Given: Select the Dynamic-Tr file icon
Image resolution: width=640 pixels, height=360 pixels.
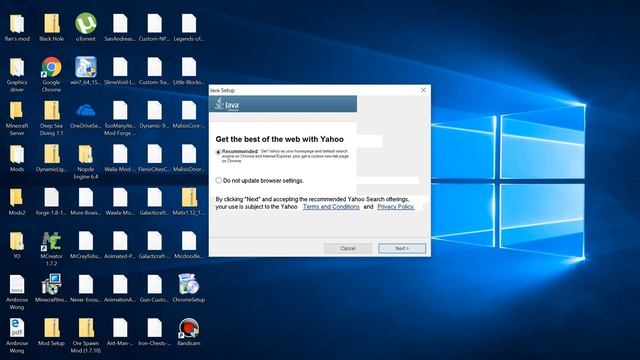Looking at the screenshot, I should pos(154,114).
